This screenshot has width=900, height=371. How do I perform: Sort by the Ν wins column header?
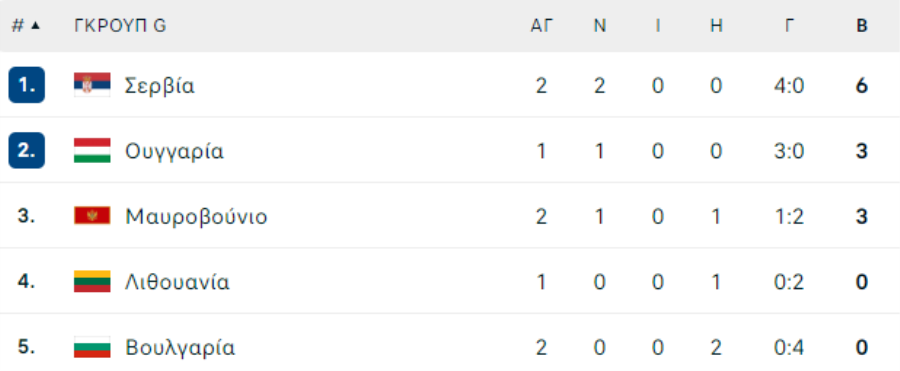(x=600, y=26)
